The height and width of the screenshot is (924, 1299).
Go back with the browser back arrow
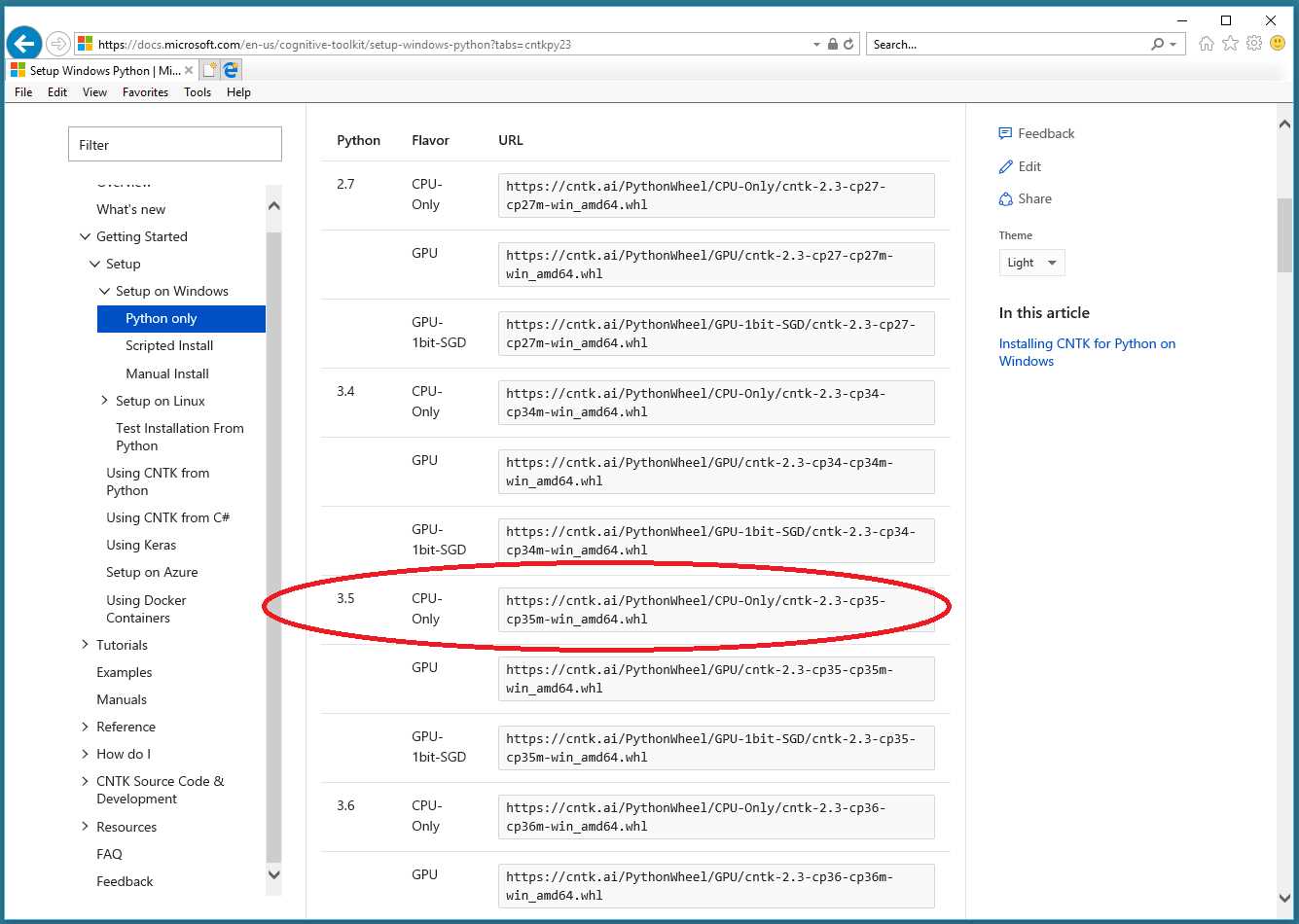click(x=24, y=44)
